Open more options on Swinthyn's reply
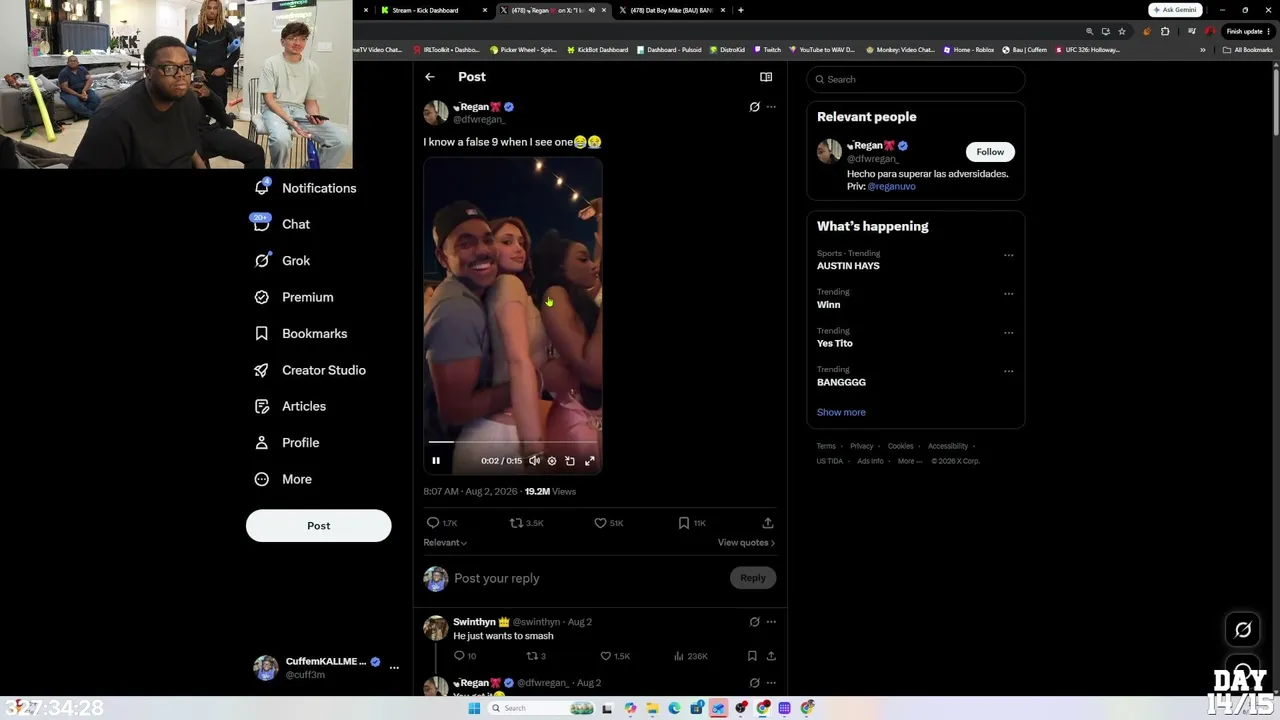 pos(771,622)
